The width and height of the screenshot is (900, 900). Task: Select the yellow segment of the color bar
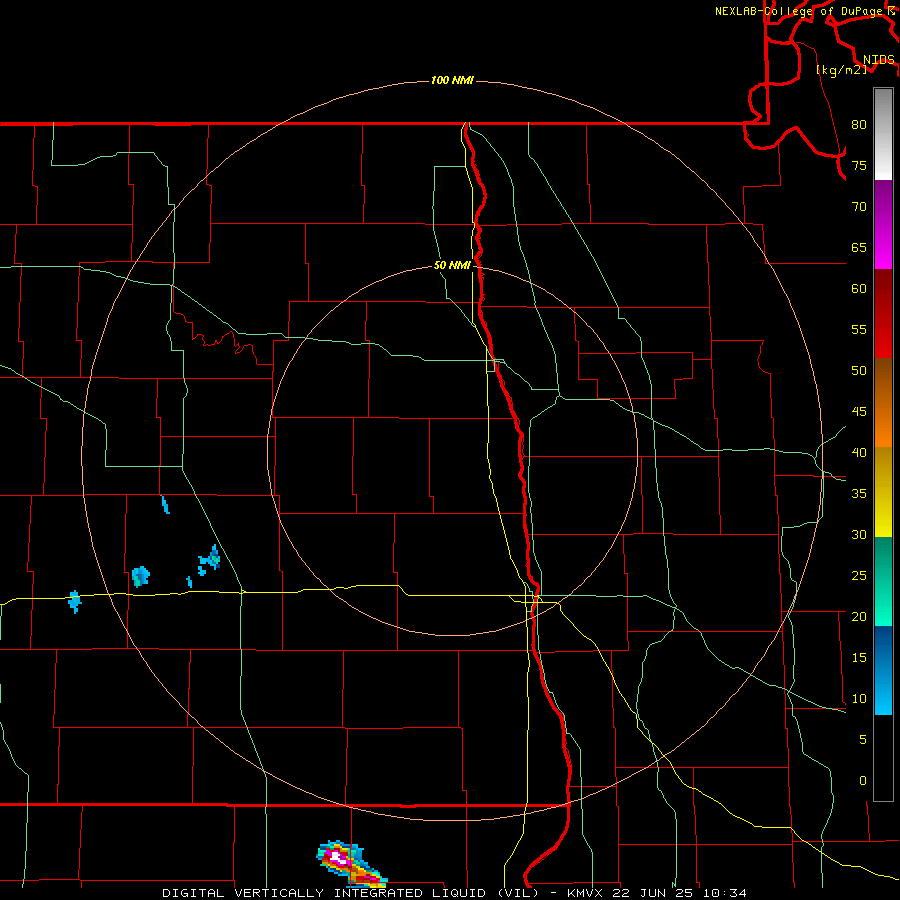pos(883,492)
